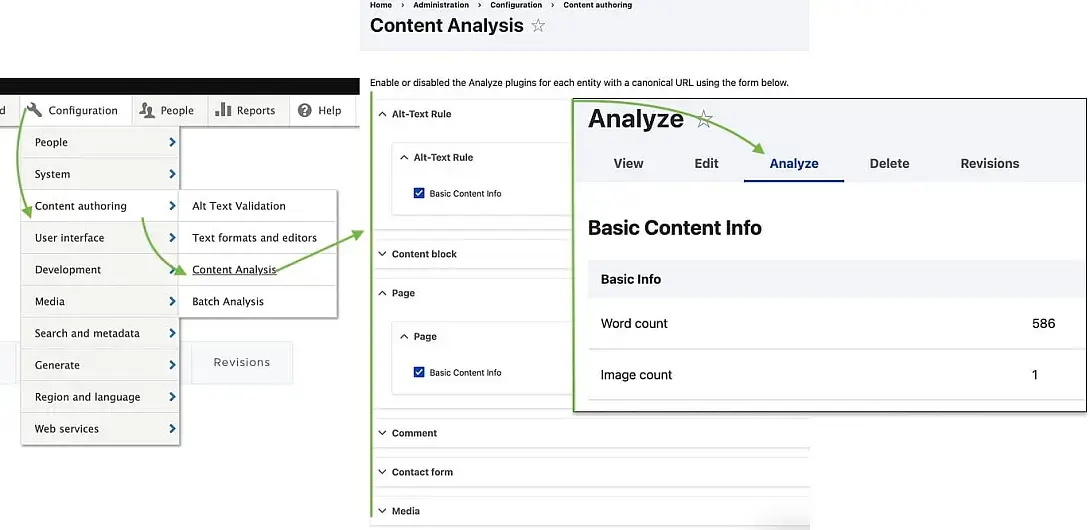Open the Content Analysis menu item
Image resolution: width=1090 pixels, height=530 pixels.
[x=234, y=270]
